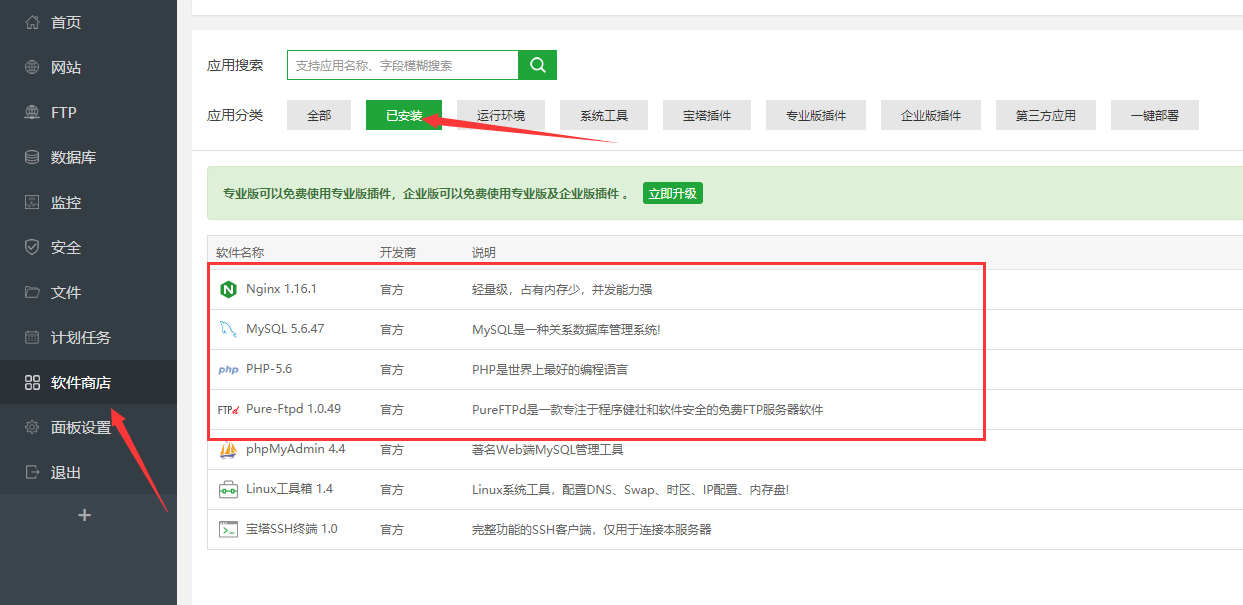Click the plus icon at sidebar bottom
The image size is (1243, 605).
85,515
